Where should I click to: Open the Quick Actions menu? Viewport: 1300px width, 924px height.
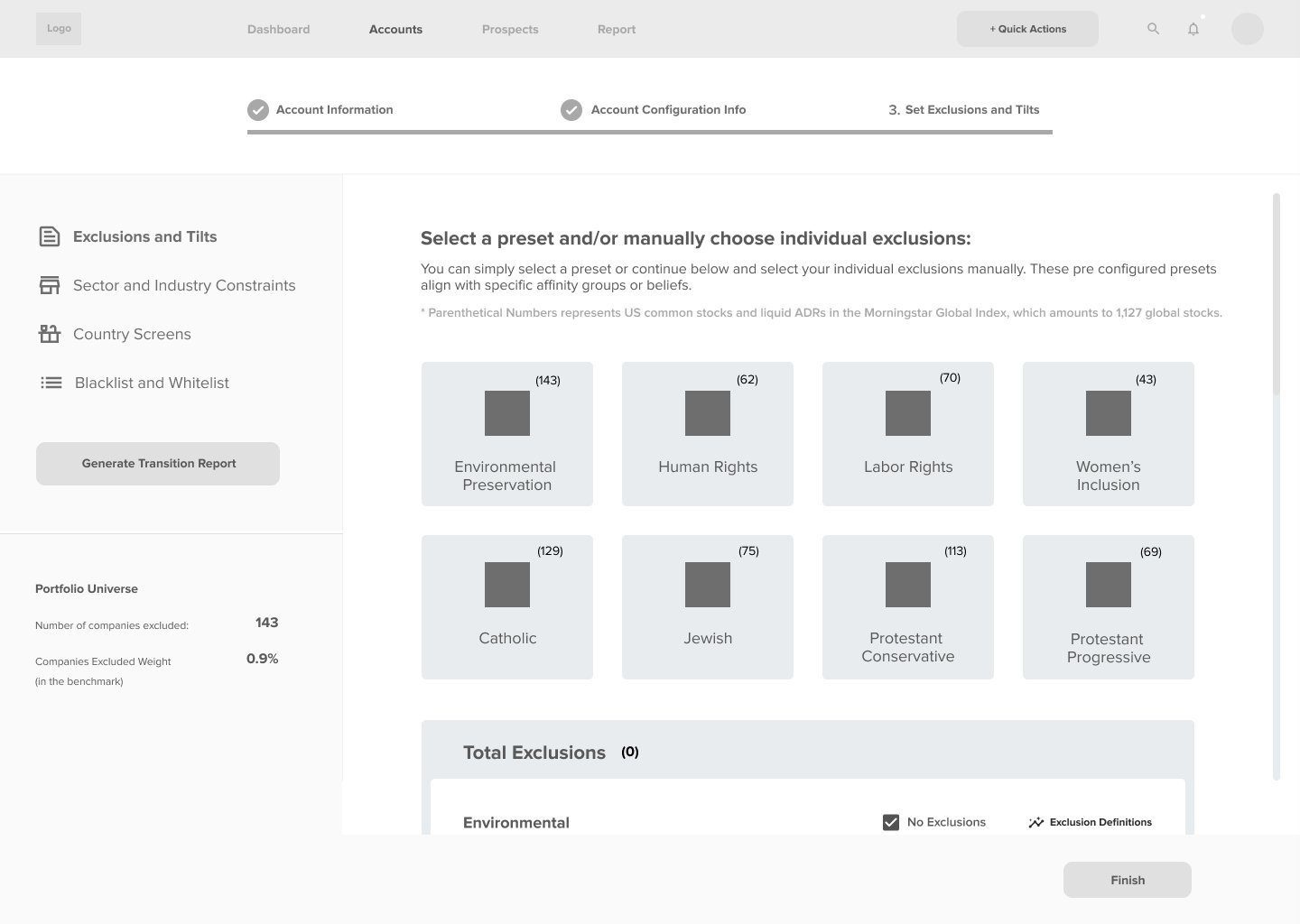click(x=1027, y=28)
